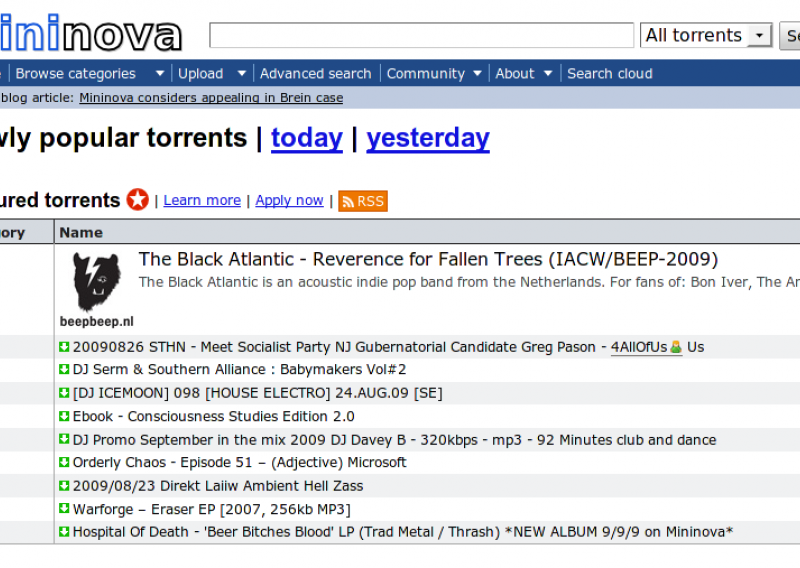The image size is (800, 568).
Task: Click the red featured-torrents star icon
Action: point(138,200)
